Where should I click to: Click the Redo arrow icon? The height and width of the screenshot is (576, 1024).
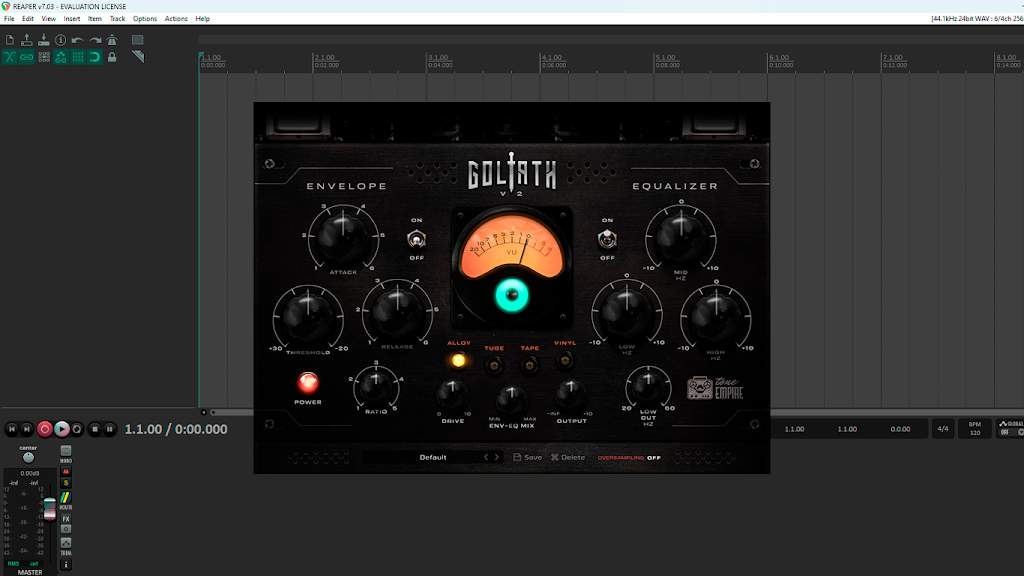(x=95, y=40)
